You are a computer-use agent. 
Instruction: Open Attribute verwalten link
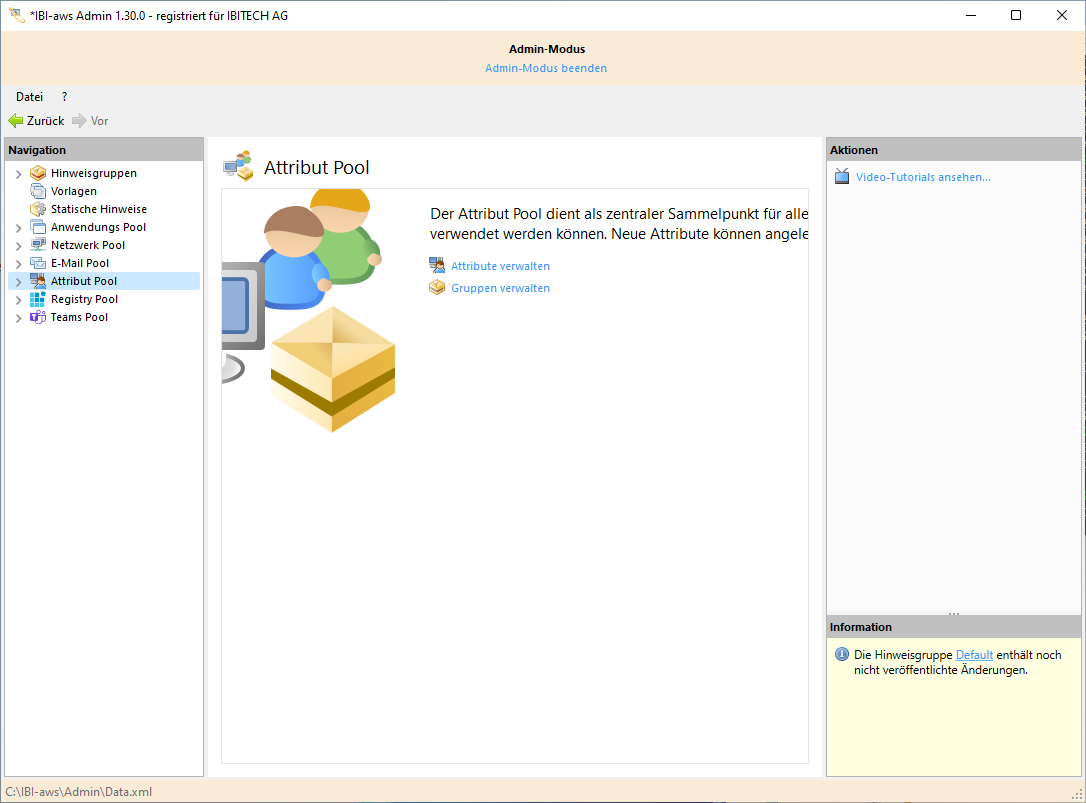(x=500, y=266)
